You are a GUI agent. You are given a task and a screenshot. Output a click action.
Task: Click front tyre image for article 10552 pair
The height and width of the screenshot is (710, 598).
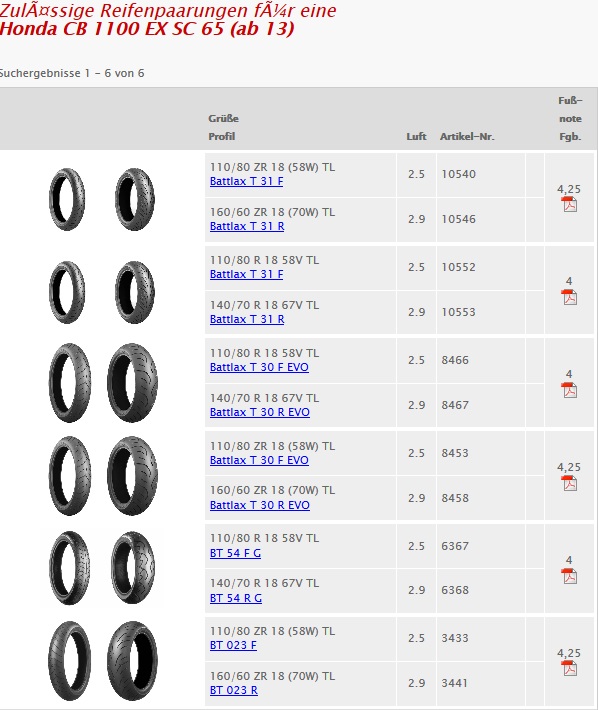click(67, 292)
